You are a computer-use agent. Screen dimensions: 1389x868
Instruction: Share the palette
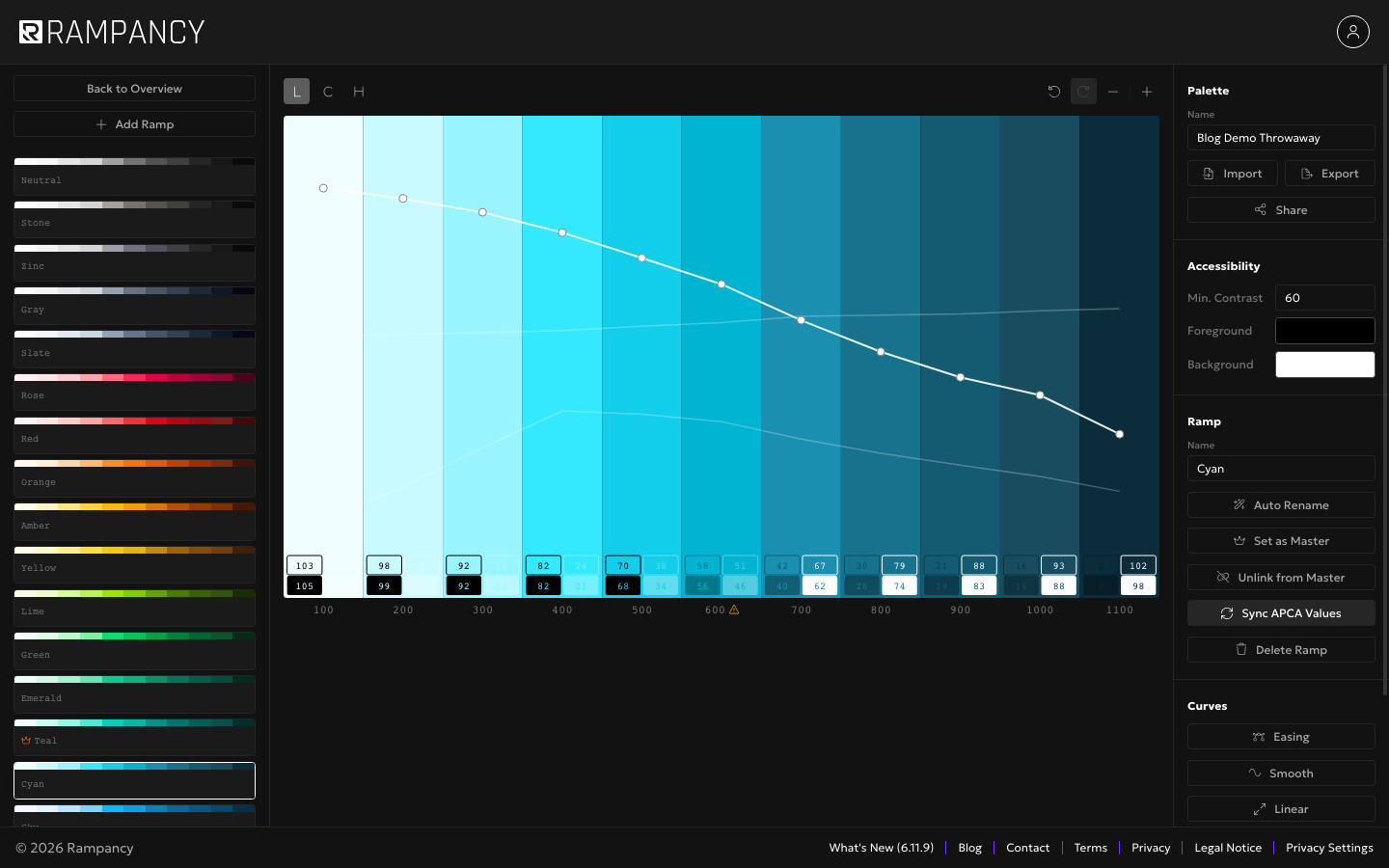(1281, 210)
